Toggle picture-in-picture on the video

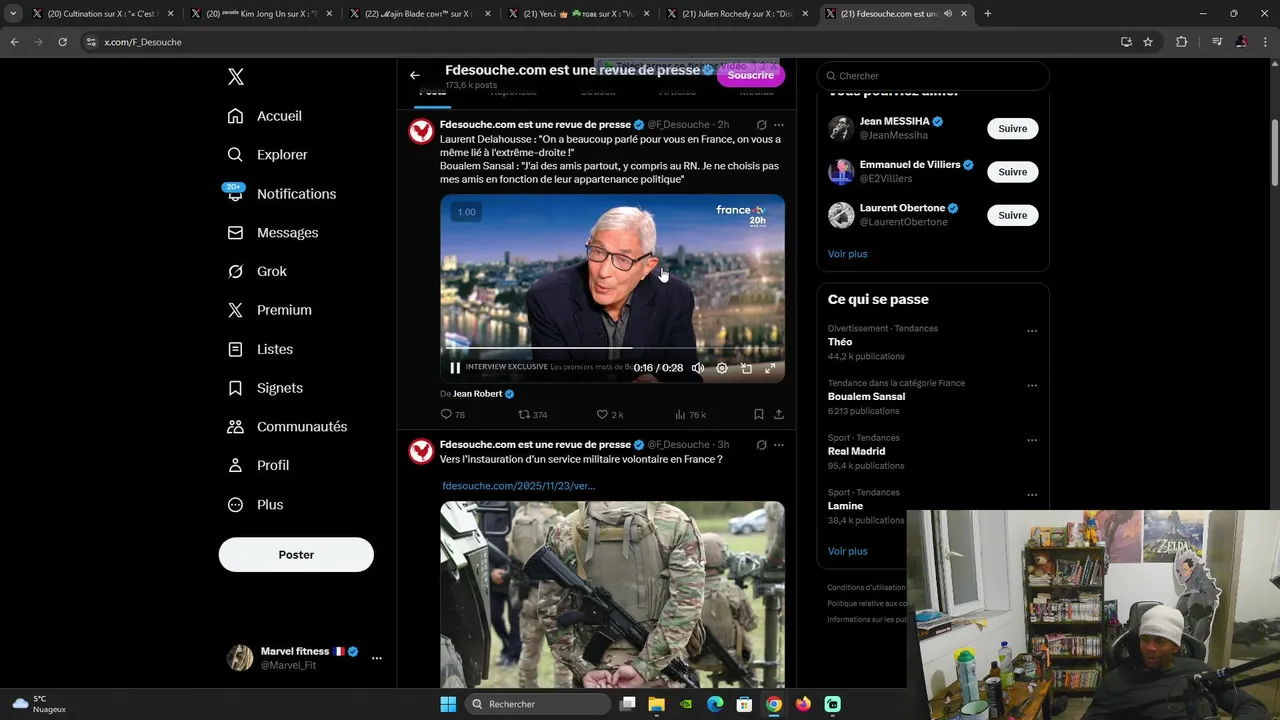tap(746, 368)
